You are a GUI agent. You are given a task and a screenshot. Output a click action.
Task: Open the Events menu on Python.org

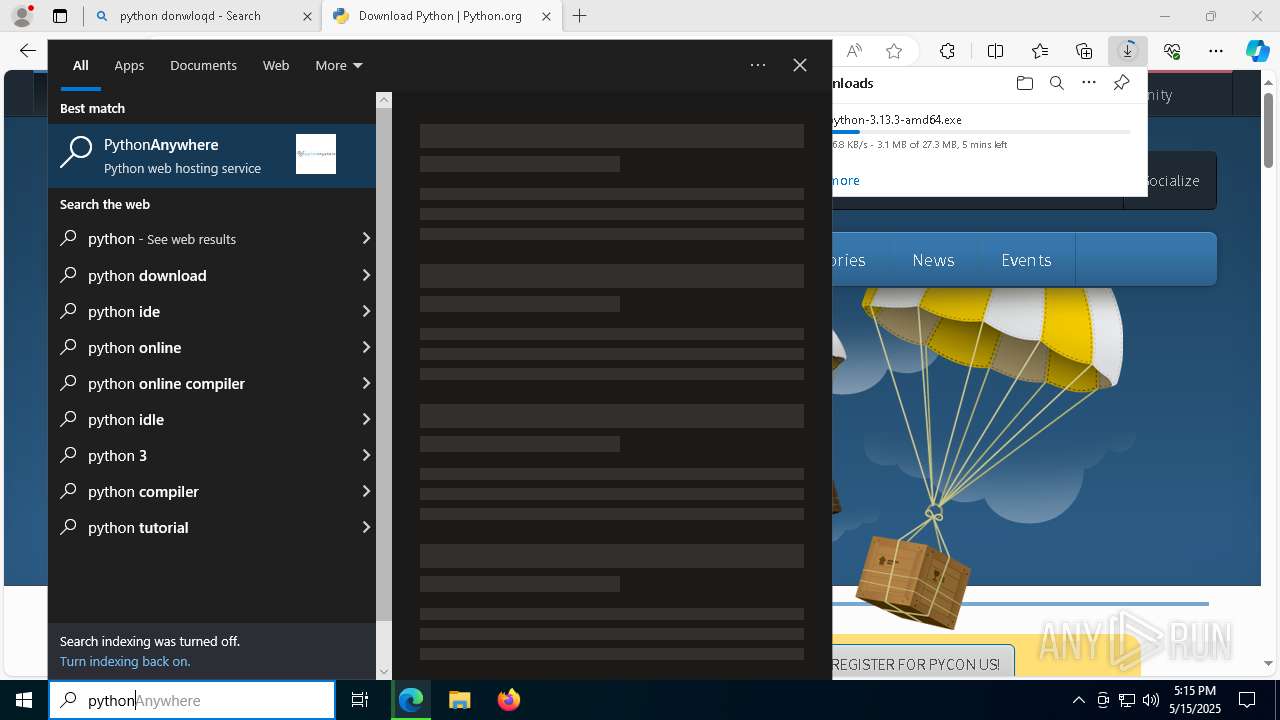[1026, 260]
